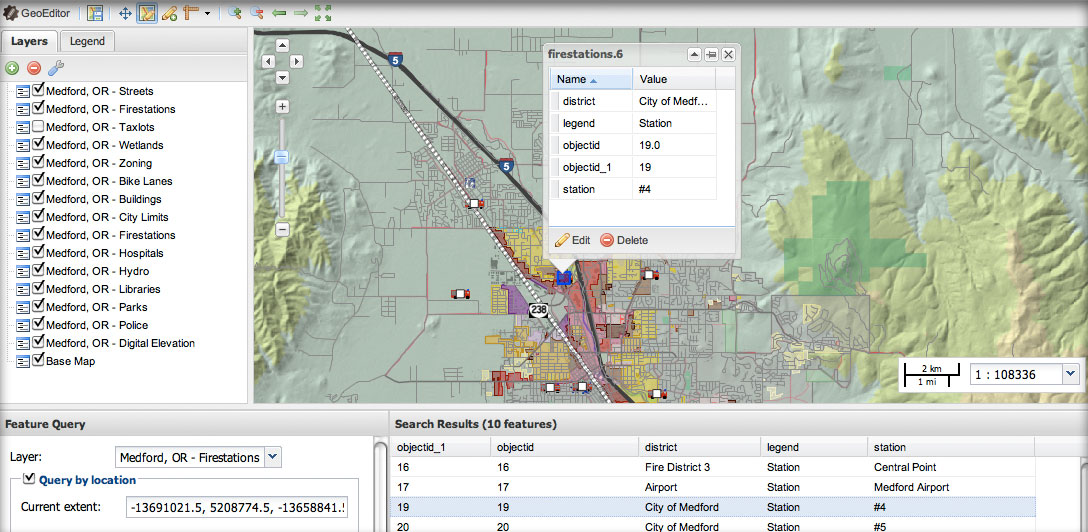Open layer properties wrench icon
The height and width of the screenshot is (532, 1088).
[56, 68]
